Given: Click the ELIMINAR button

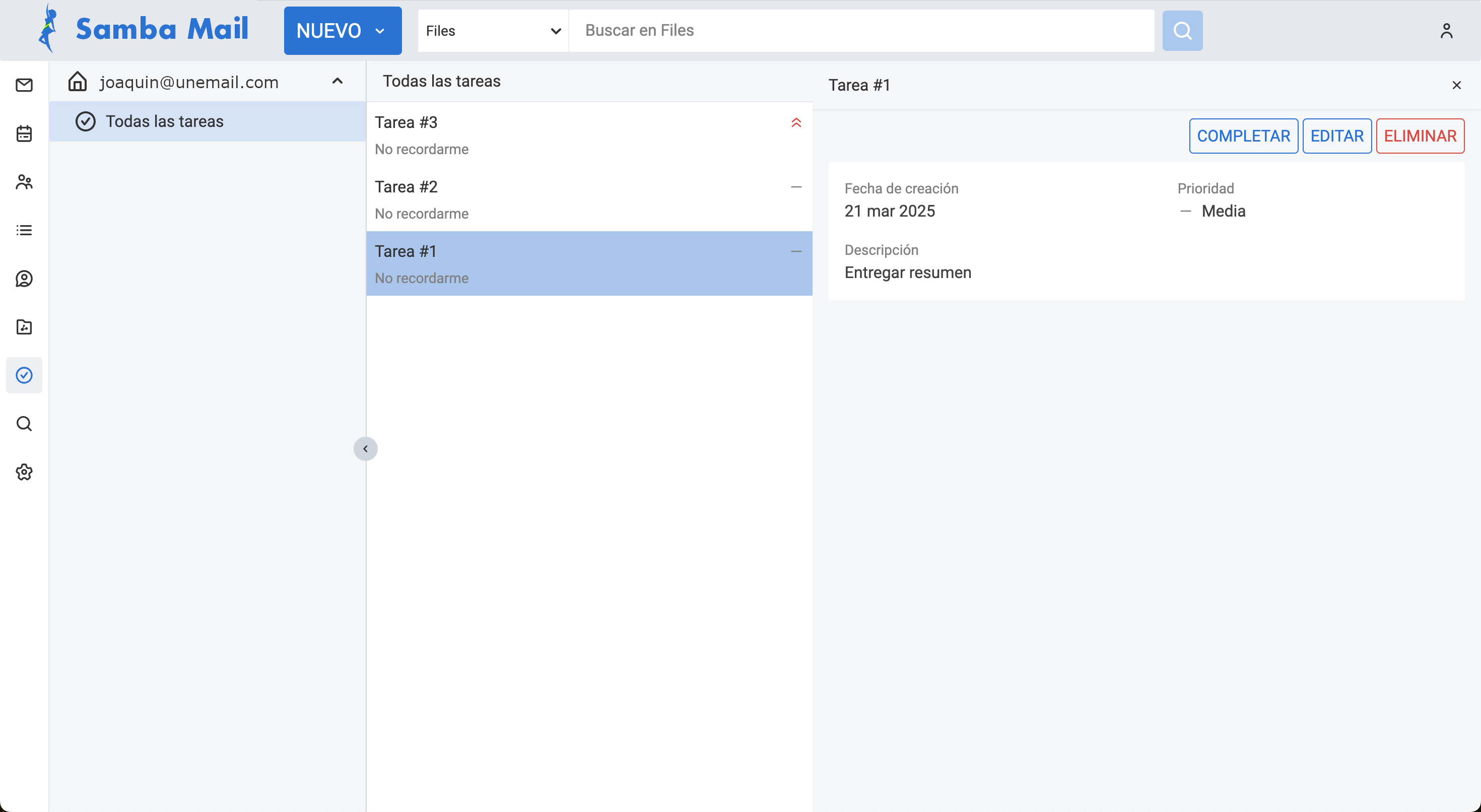Looking at the screenshot, I should pyautogui.click(x=1420, y=137).
